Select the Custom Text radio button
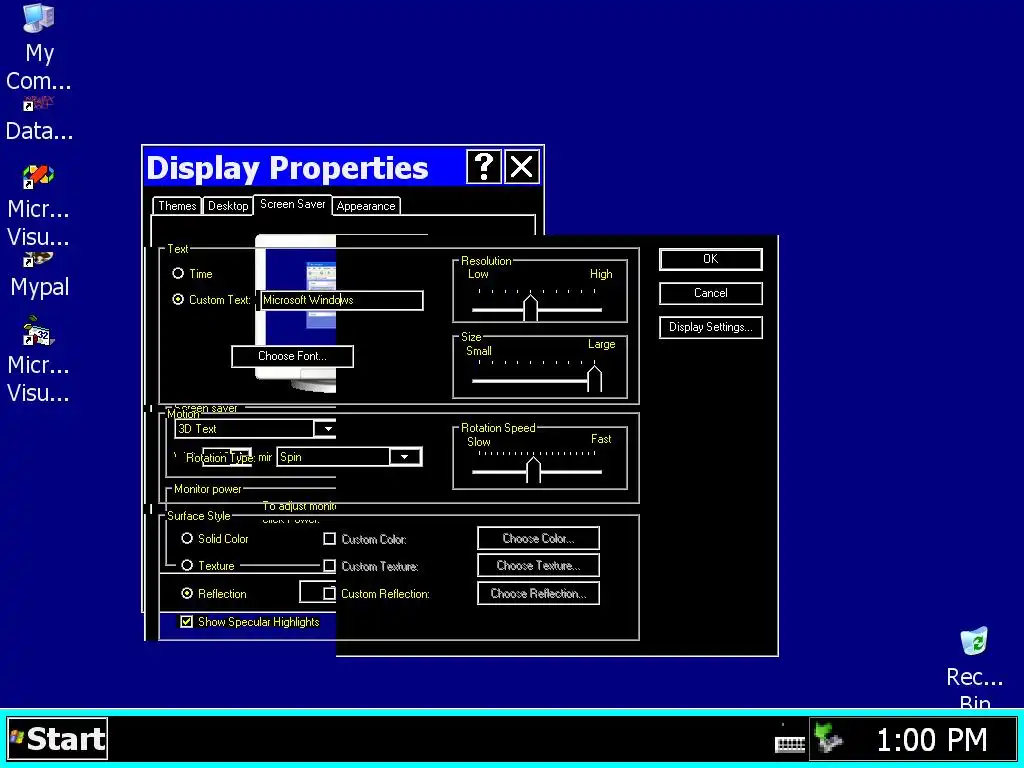1024x768 pixels. tap(178, 300)
